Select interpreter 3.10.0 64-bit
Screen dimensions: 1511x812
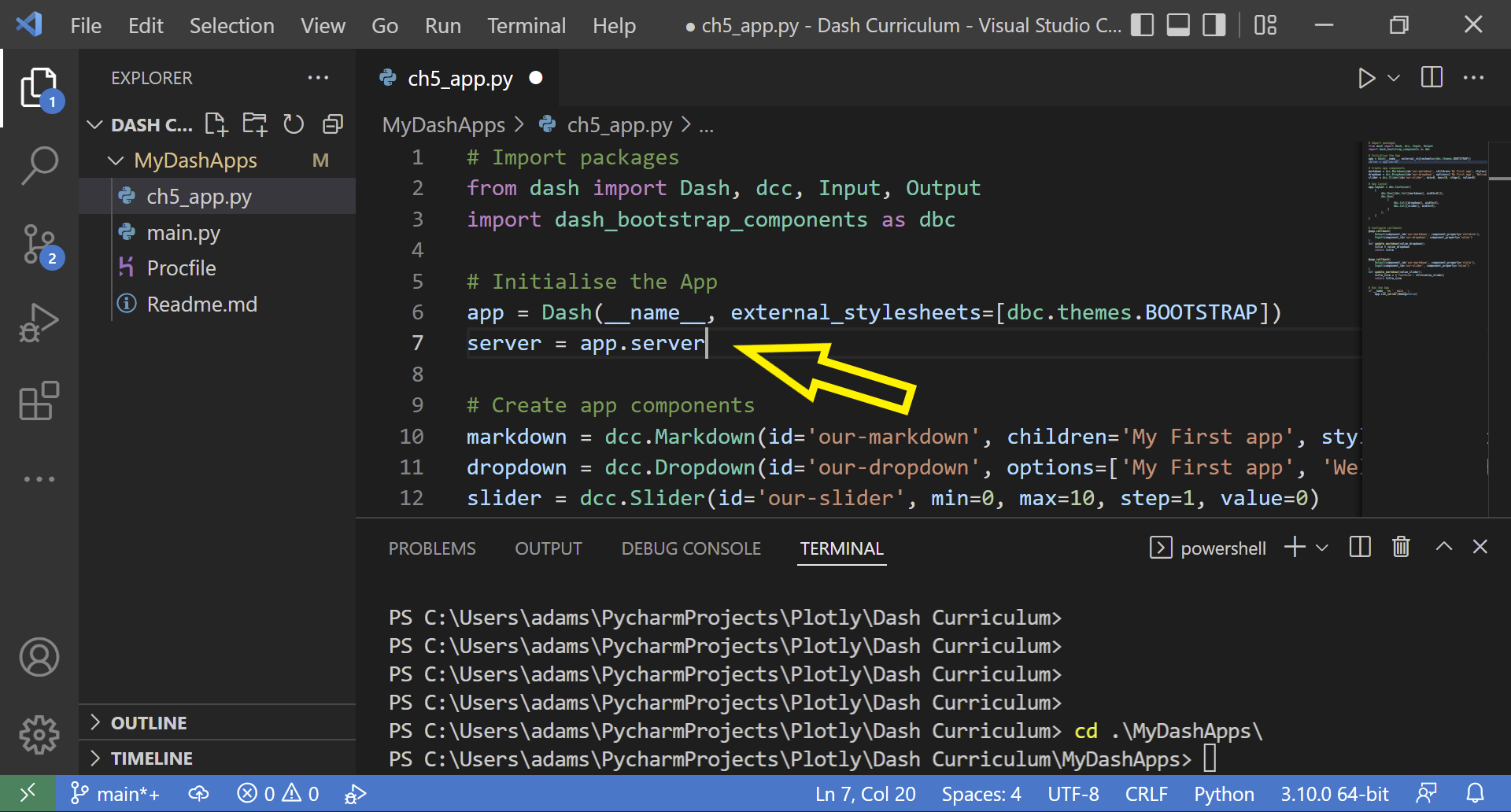1335,794
